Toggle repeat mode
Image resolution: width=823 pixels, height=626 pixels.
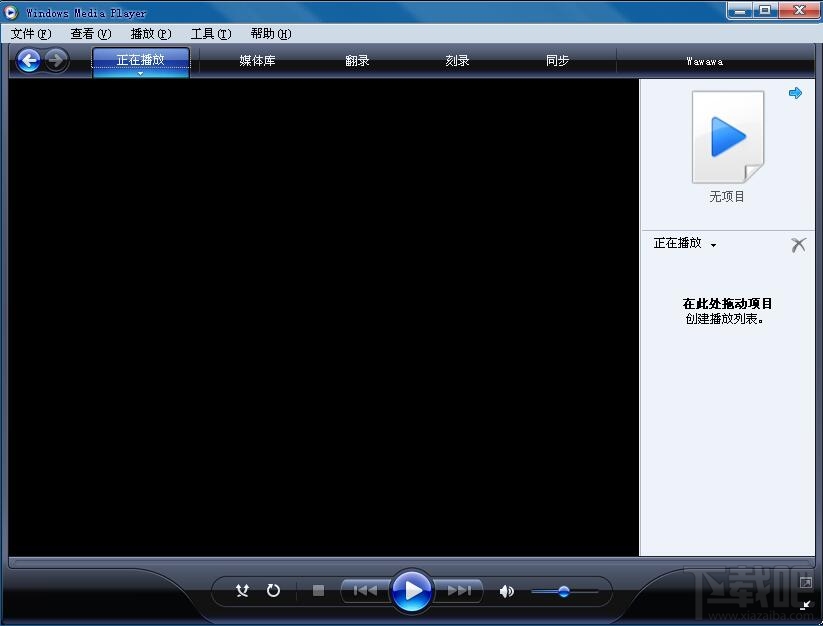(x=272, y=590)
